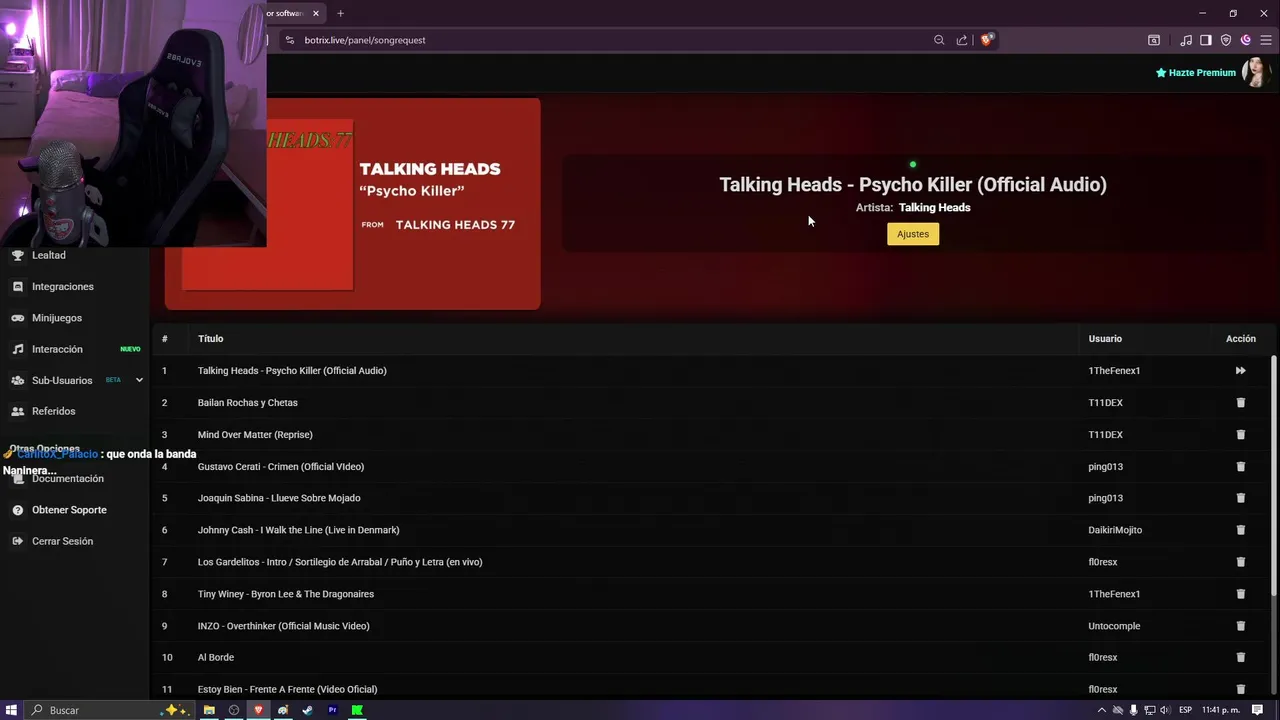The width and height of the screenshot is (1280, 720).
Task: Trash the Al Borde song request
Action: [x=1241, y=657]
